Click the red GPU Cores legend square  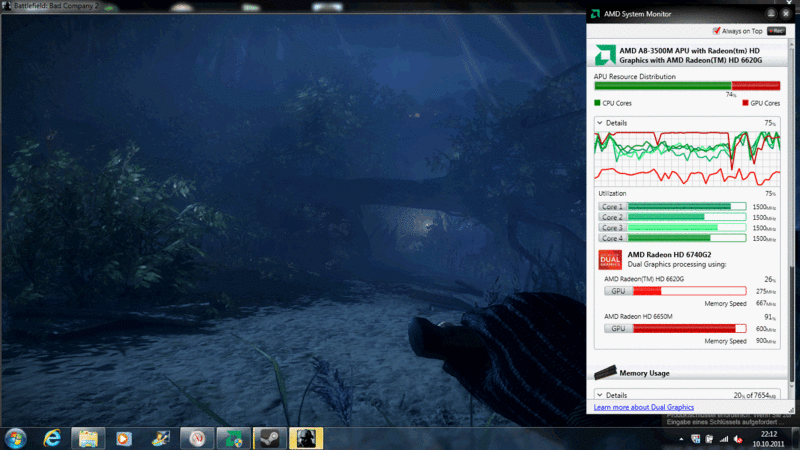745,103
